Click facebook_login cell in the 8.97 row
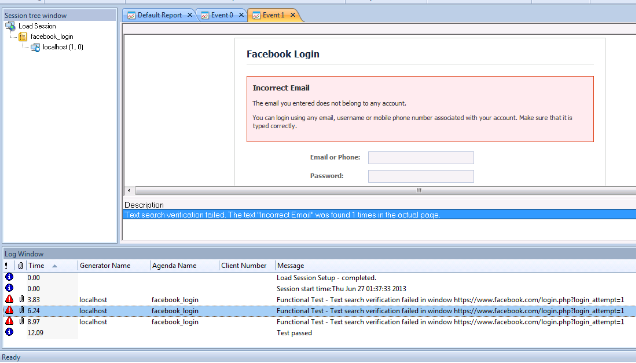The width and height of the screenshot is (636, 363). click(175, 322)
